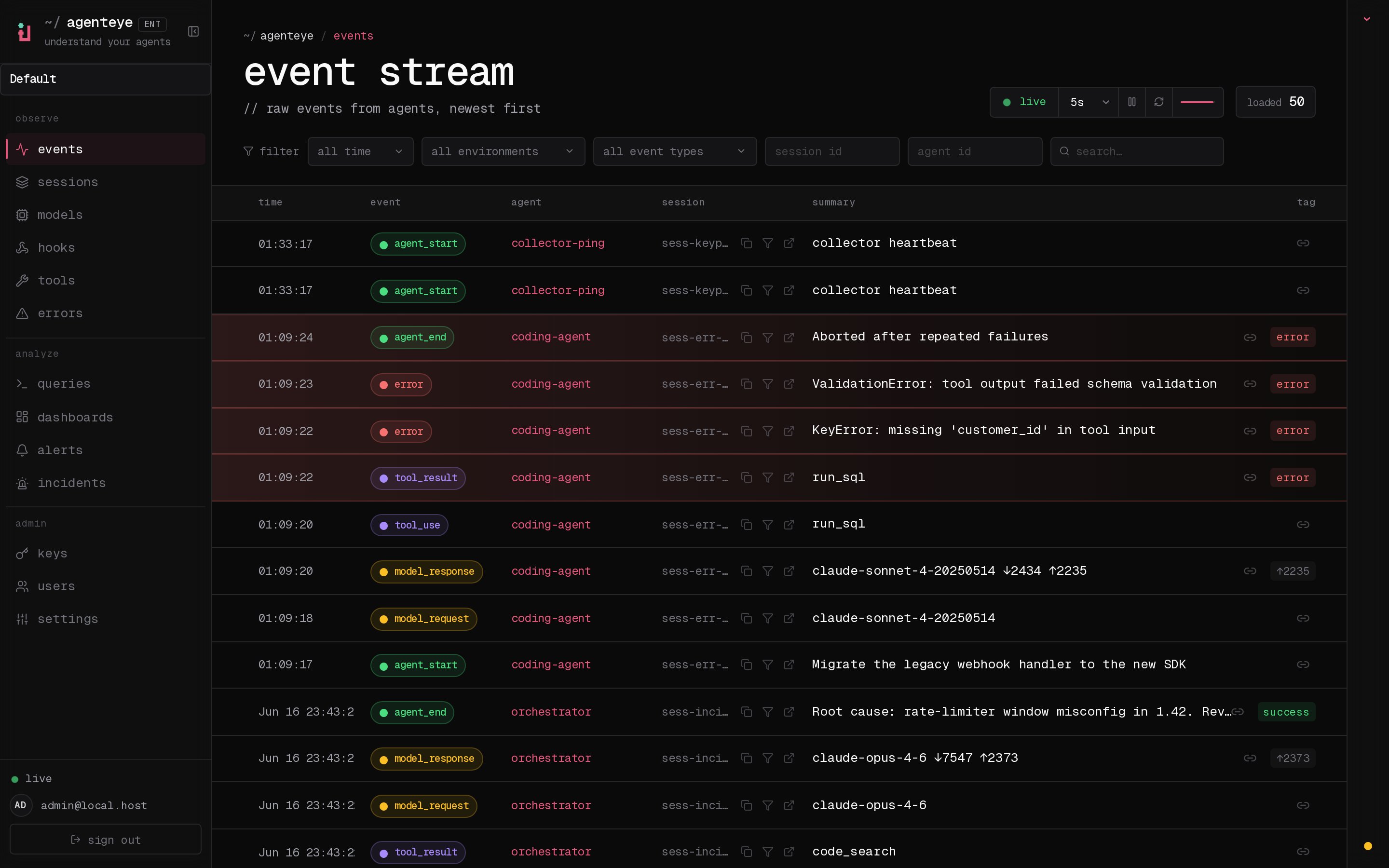1389x868 pixels.
Task: Filter by session in Root cause row
Action: tap(767, 712)
